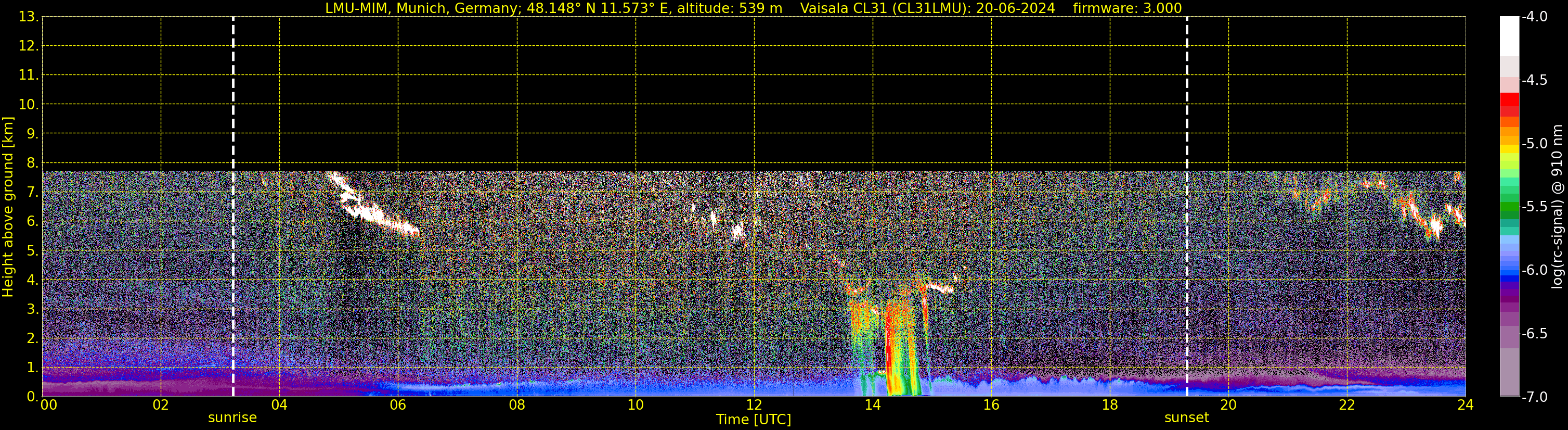Click the time axis tick "10"

pyautogui.click(x=636, y=405)
